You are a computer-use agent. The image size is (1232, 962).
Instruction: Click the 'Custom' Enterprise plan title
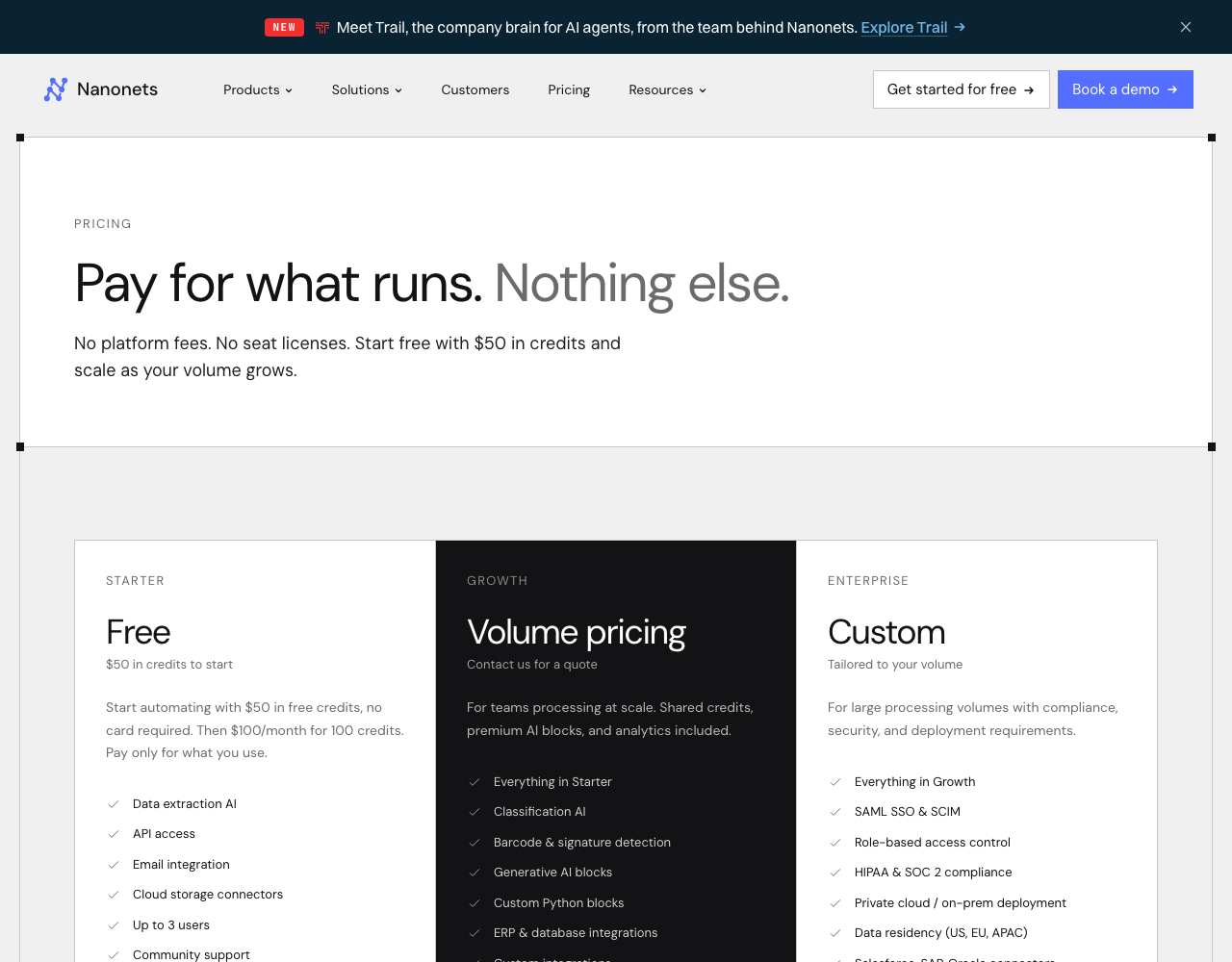click(x=886, y=632)
